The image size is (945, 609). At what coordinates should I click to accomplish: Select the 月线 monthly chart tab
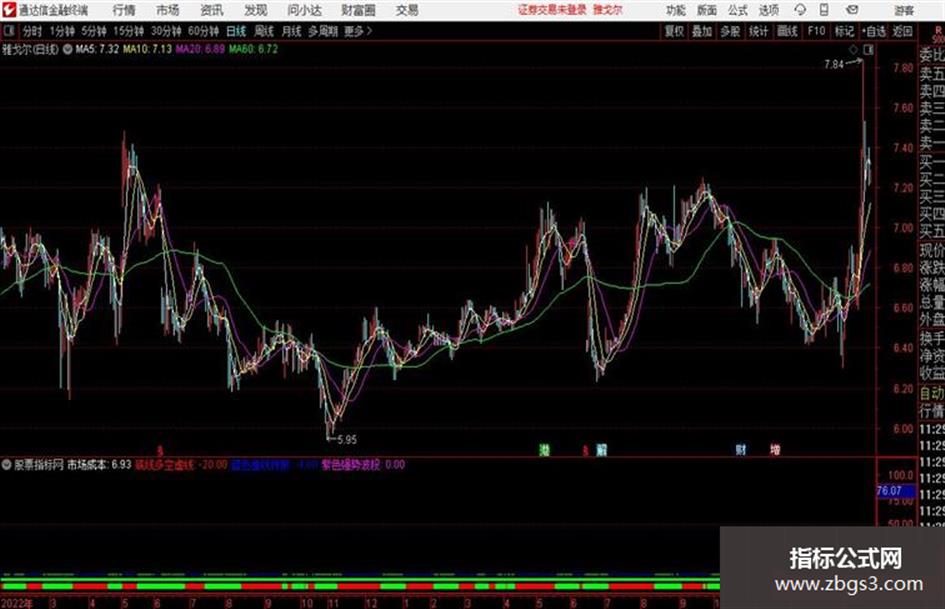(x=291, y=31)
